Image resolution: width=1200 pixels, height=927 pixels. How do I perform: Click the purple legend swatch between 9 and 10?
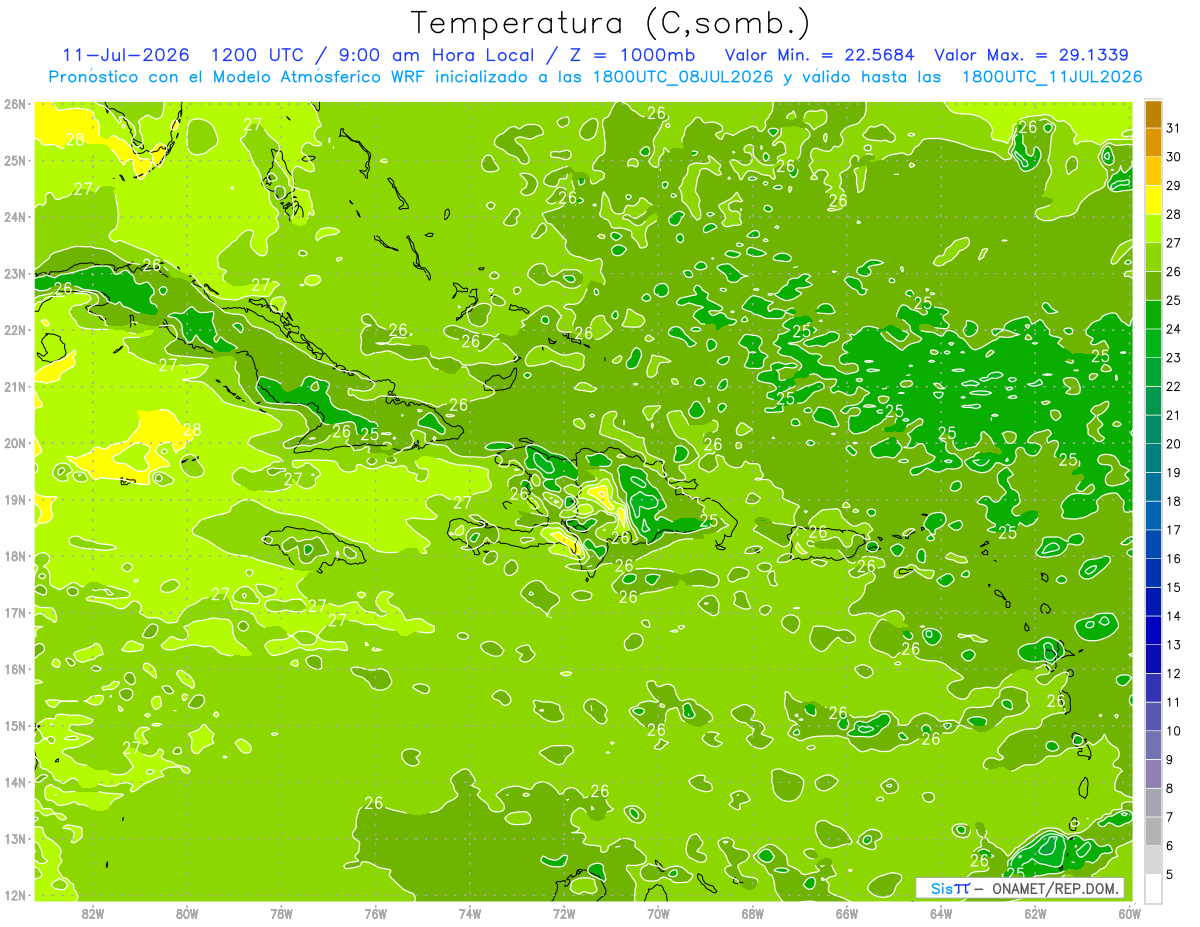pos(1153,745)
